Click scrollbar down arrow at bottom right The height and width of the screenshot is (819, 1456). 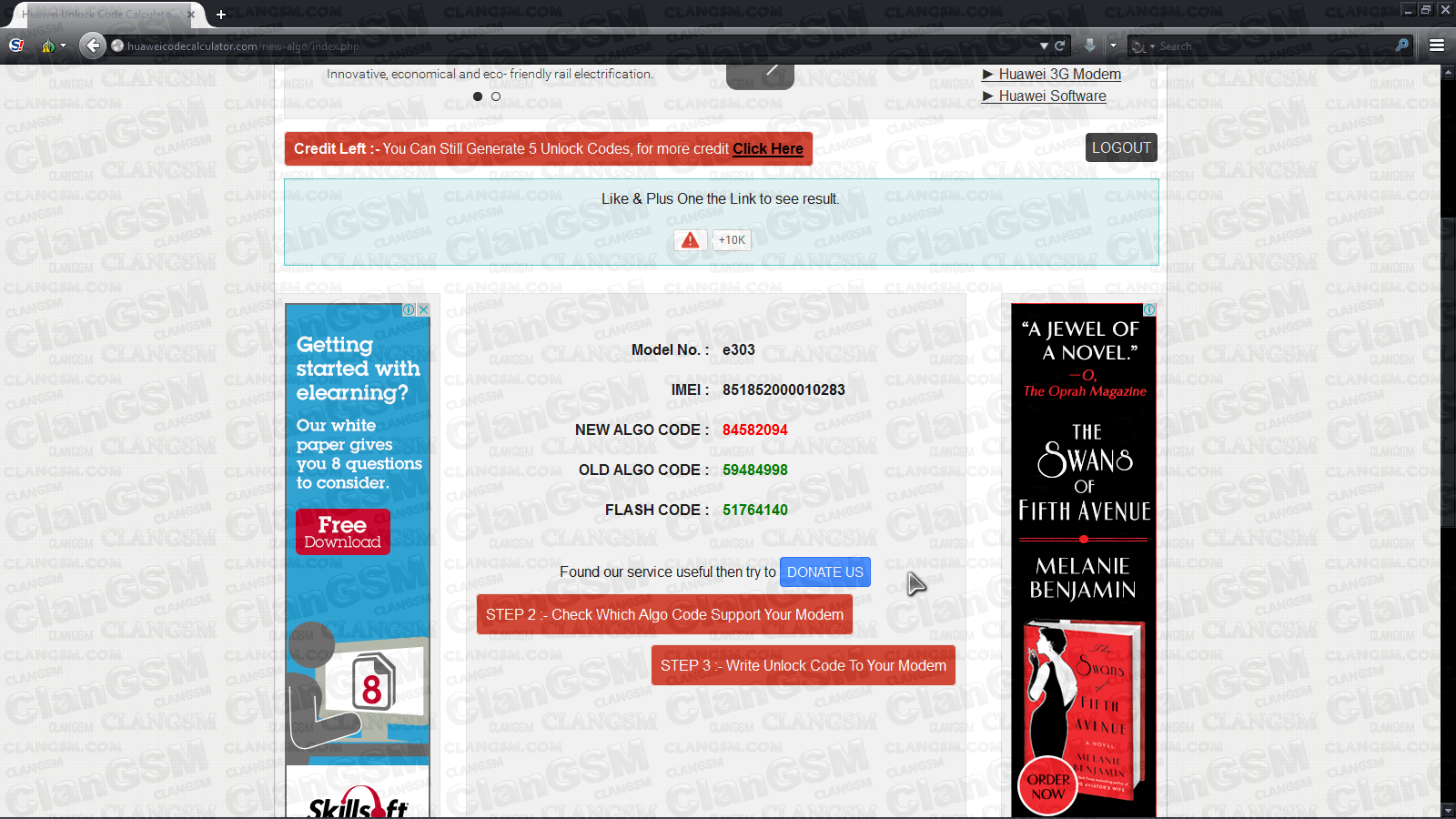[1449, 811]
